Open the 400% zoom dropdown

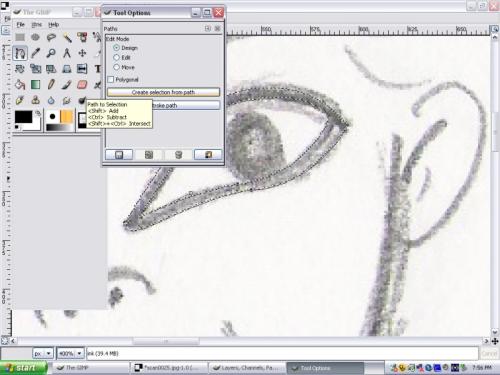tap(70, 353)
